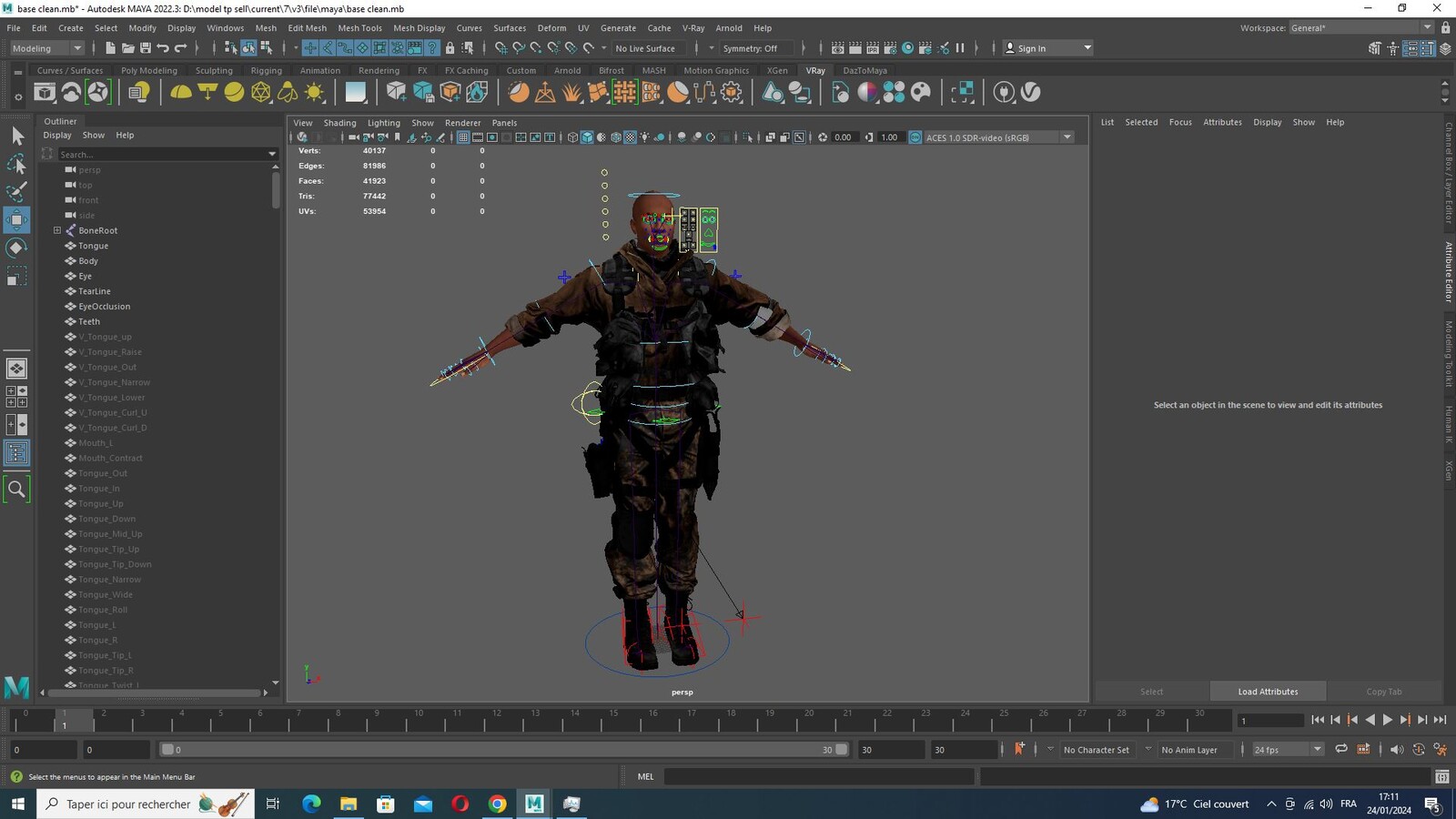This screenshot has height=819, width=1456.
Task: Select the Paint Selection tool
Action: tap(16, 191)
